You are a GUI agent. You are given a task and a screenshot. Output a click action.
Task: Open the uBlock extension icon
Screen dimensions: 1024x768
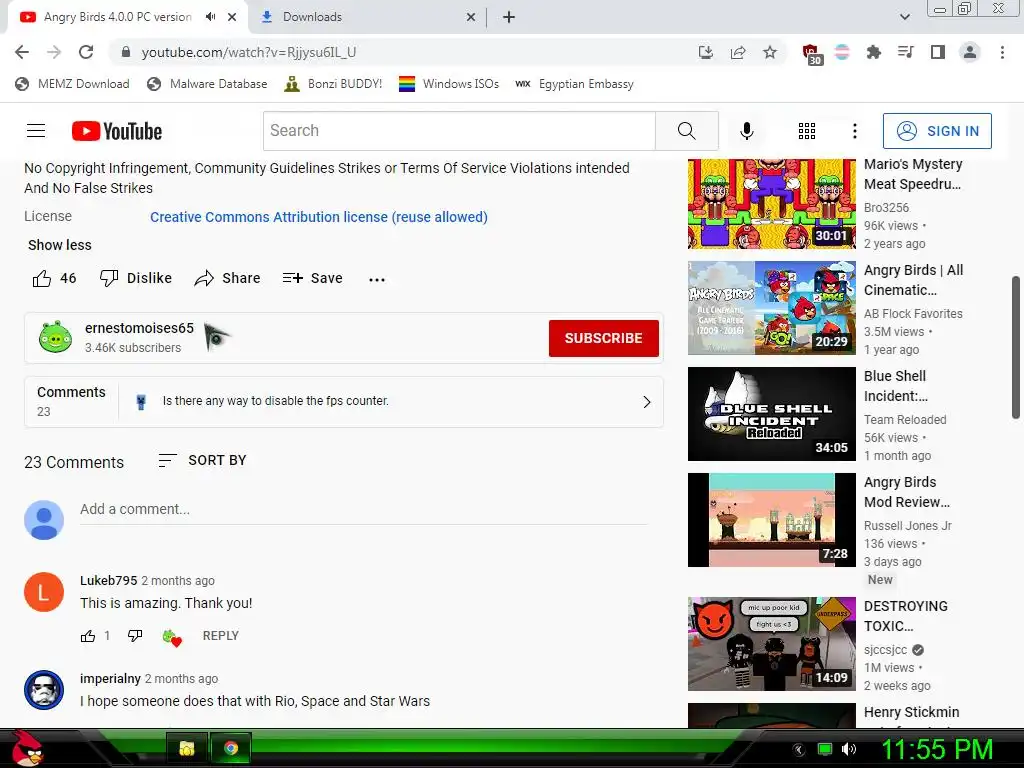[811, 54]
